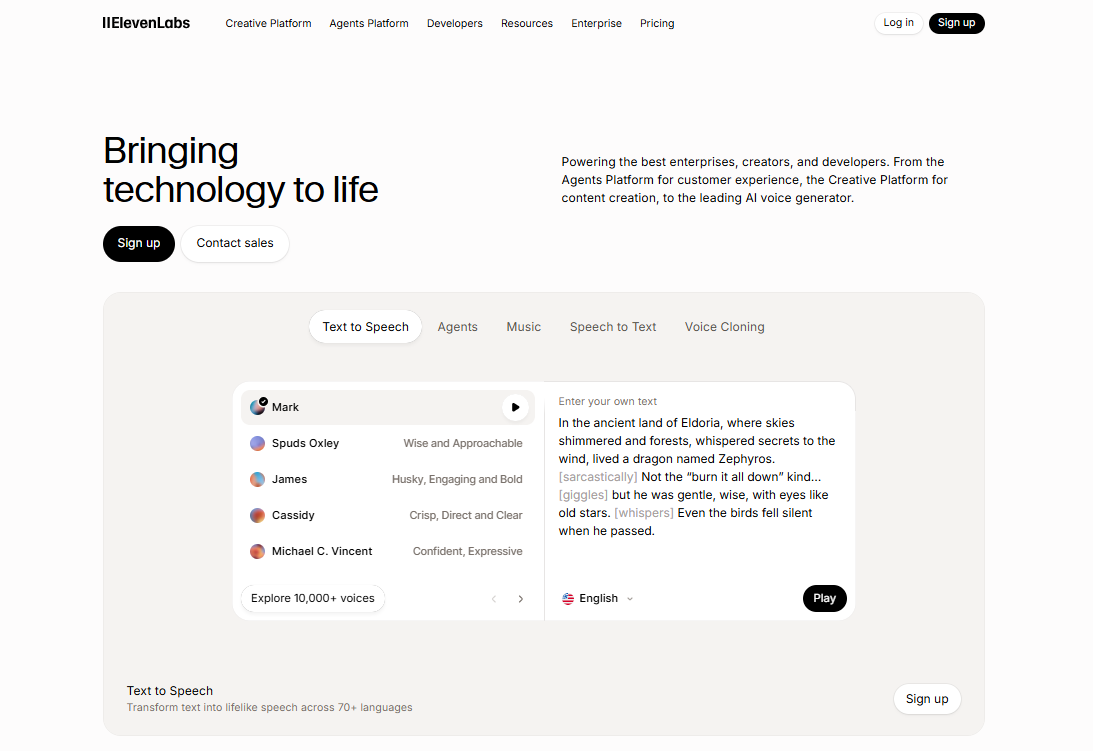The image size is (1093, 751).
Task: Click the Log in button
Action: 899,23
